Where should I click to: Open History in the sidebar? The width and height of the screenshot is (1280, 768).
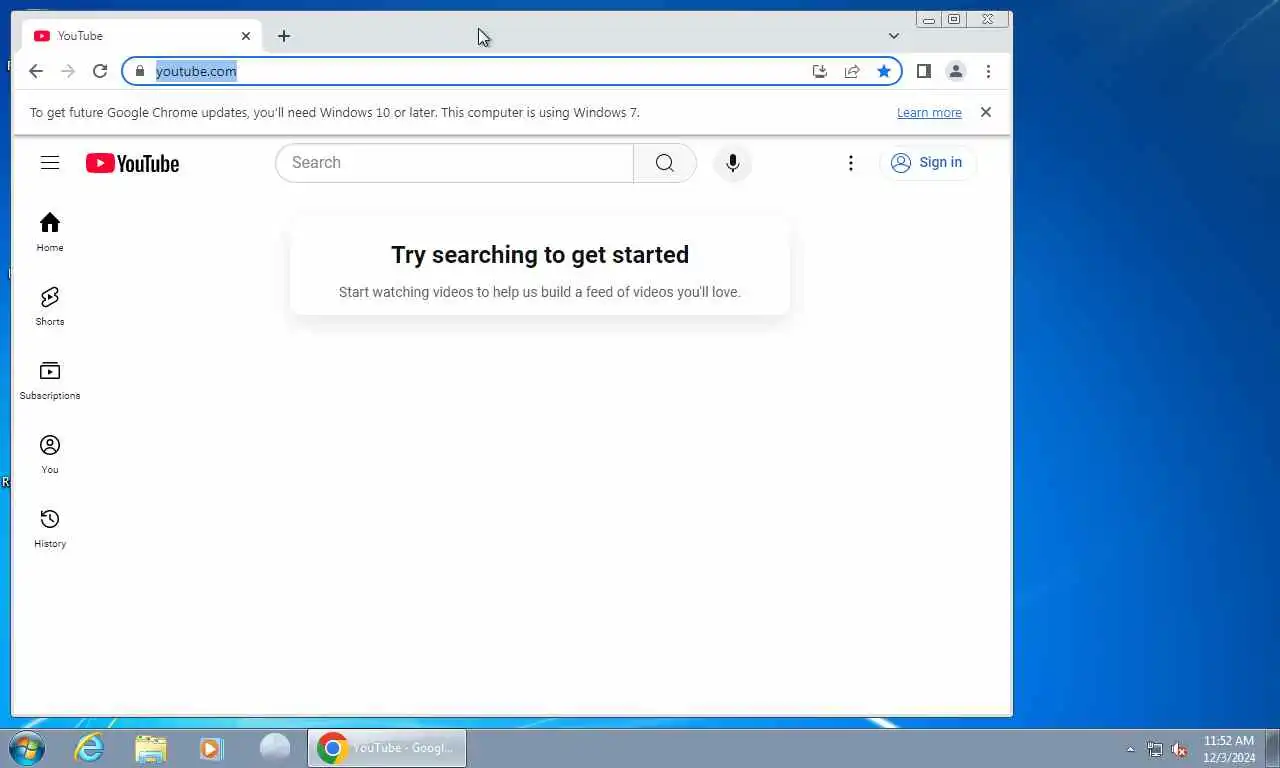pos(50,528)
